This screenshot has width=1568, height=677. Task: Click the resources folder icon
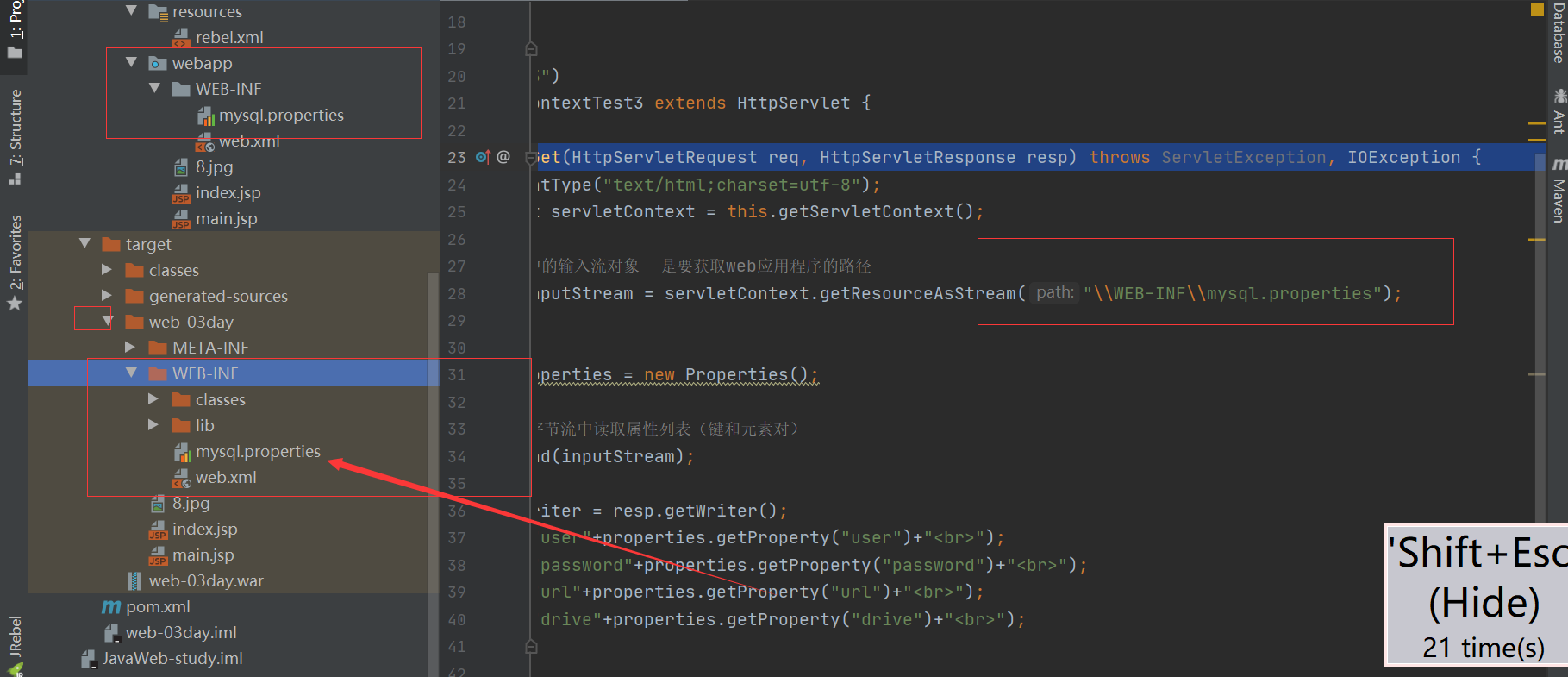(158, 12)
